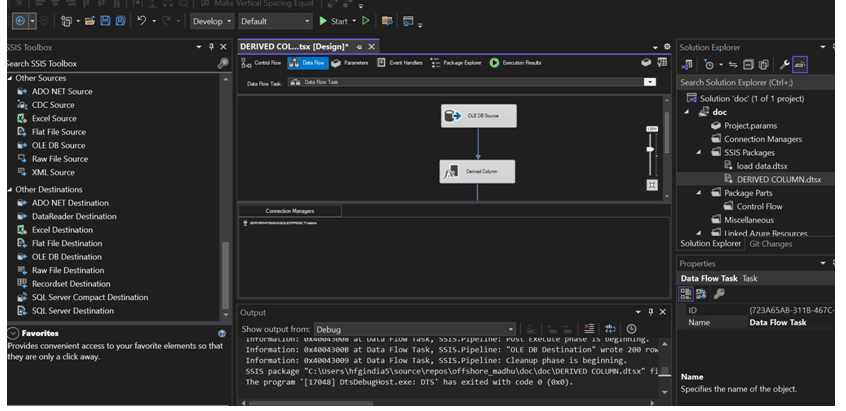Click the Save All icon
Viewport: 846px width, 411px height.
(120, 21)
